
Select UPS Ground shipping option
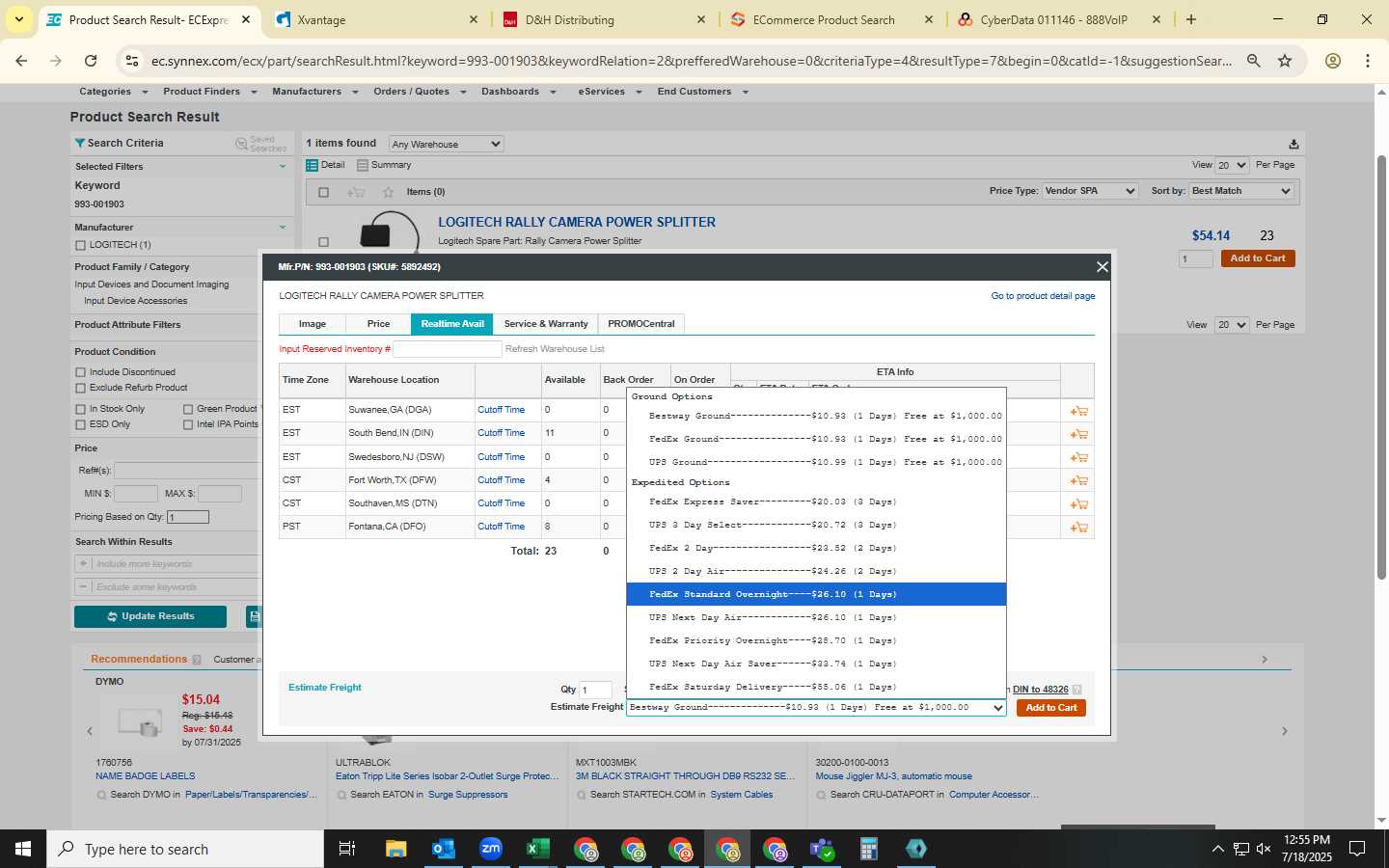click(816, 462)
